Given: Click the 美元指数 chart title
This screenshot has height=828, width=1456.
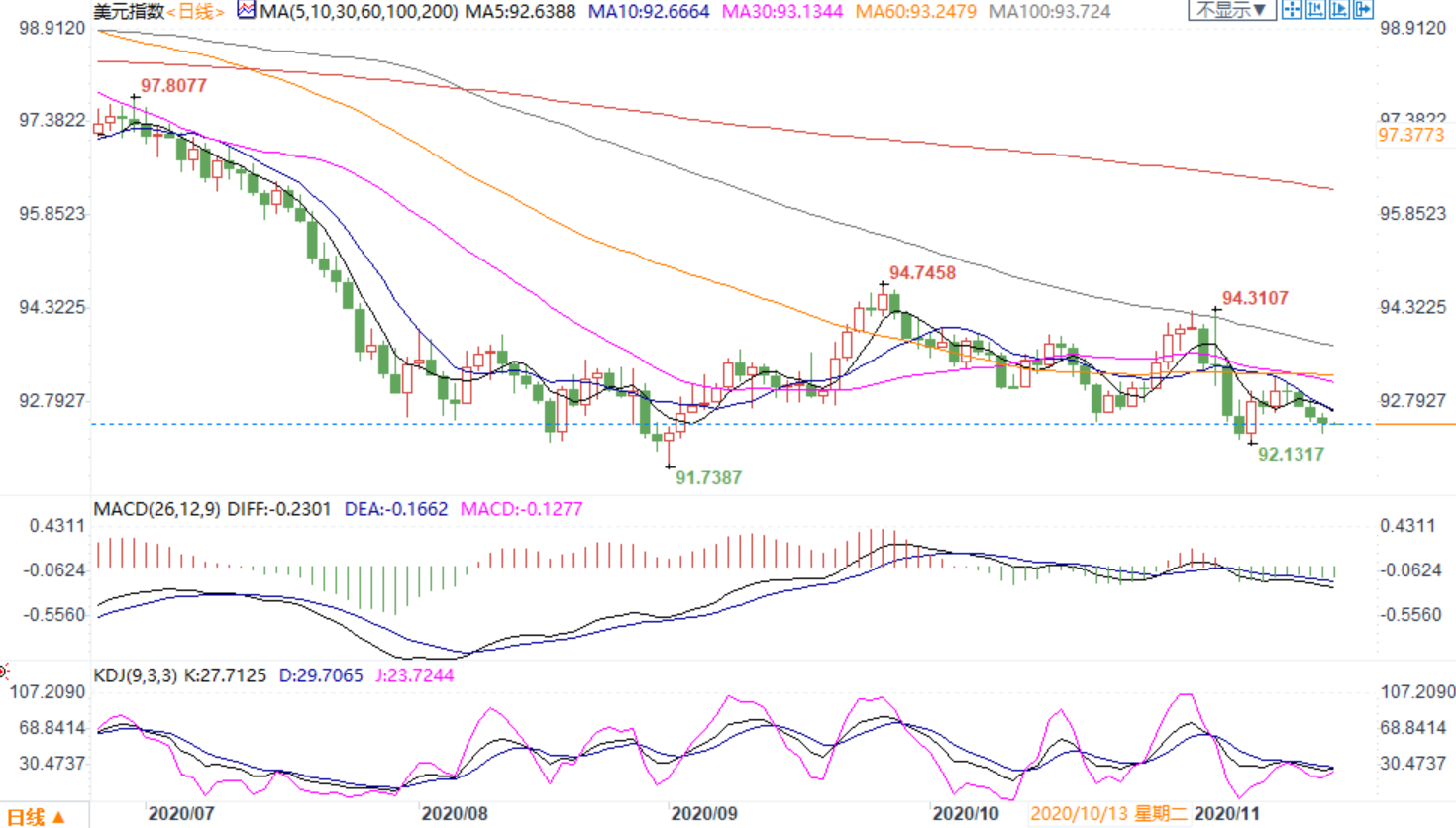Looking at the screenshot, I should click(x=129, y=11).
